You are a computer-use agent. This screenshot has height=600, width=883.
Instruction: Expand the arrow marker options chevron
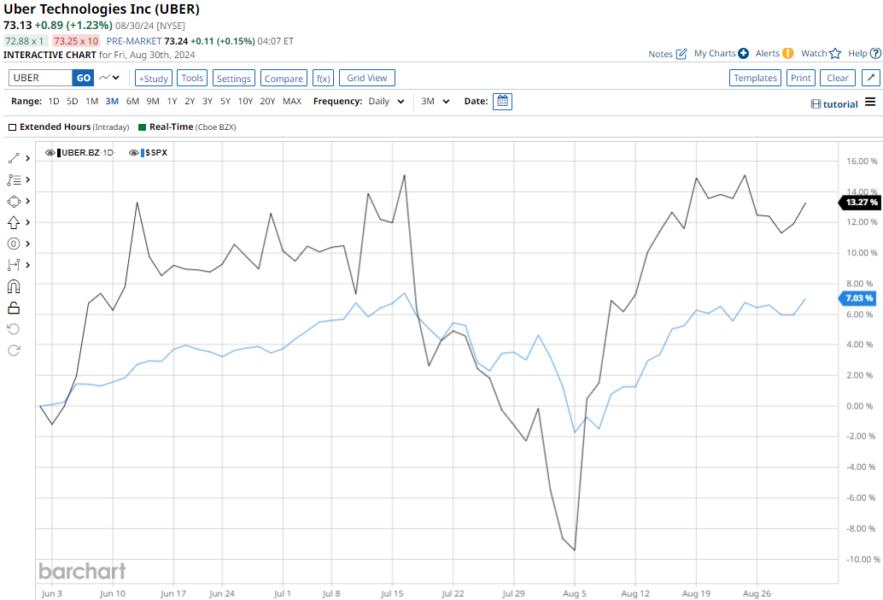pos(27,223)
